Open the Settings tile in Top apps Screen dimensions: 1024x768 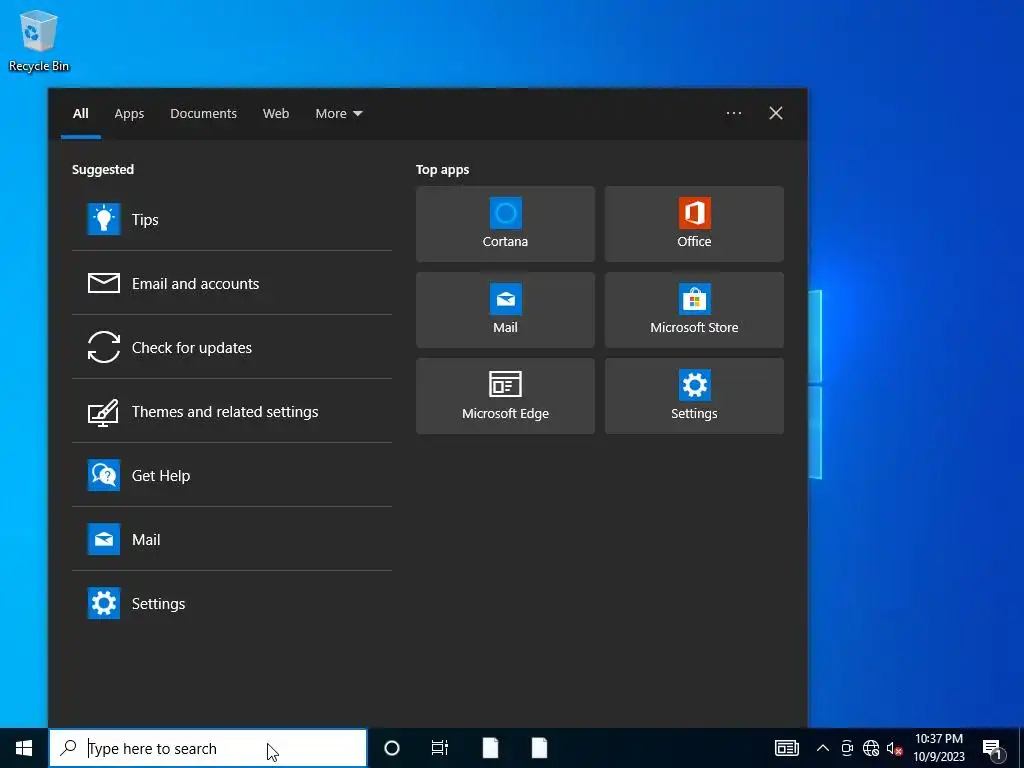click(x=694, y=396)
